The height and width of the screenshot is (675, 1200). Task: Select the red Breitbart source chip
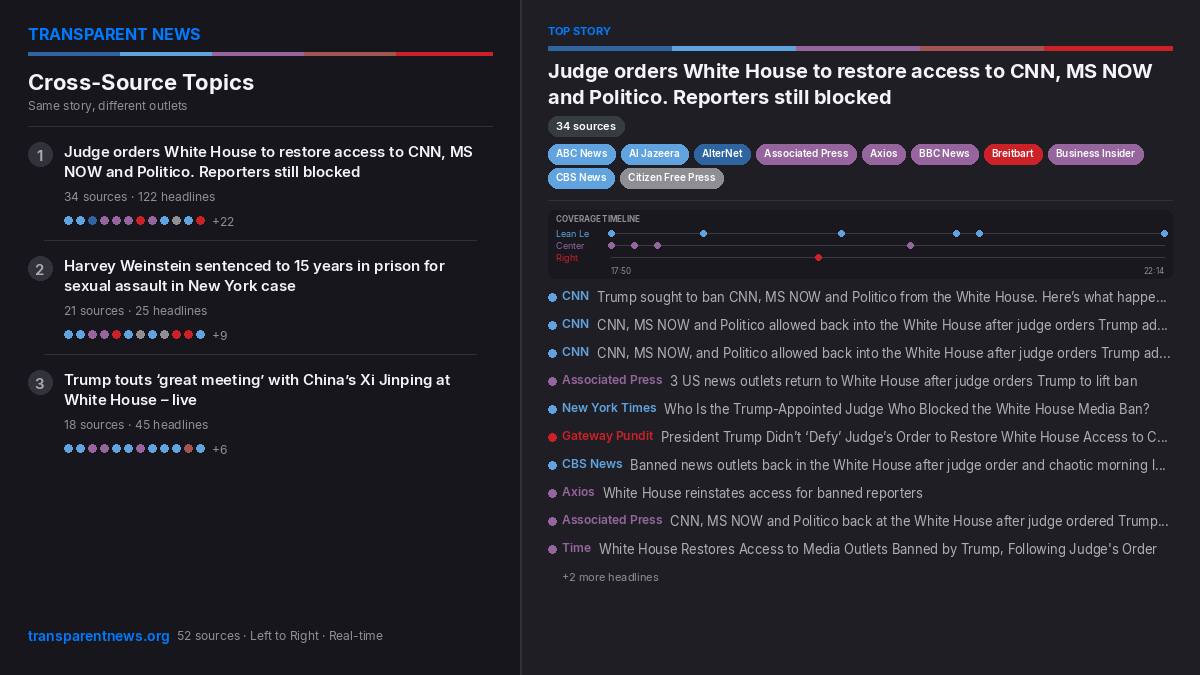click(1013, 154)
